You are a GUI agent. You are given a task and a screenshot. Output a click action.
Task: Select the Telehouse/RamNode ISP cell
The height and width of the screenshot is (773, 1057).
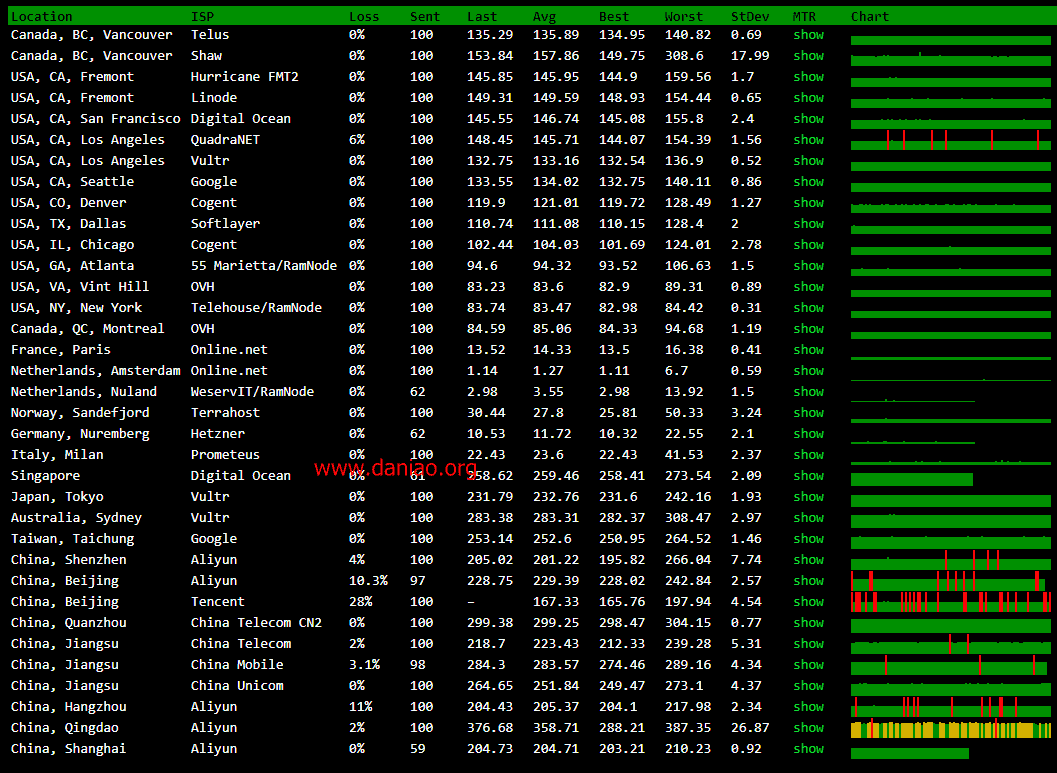click(x=256, y=307)
